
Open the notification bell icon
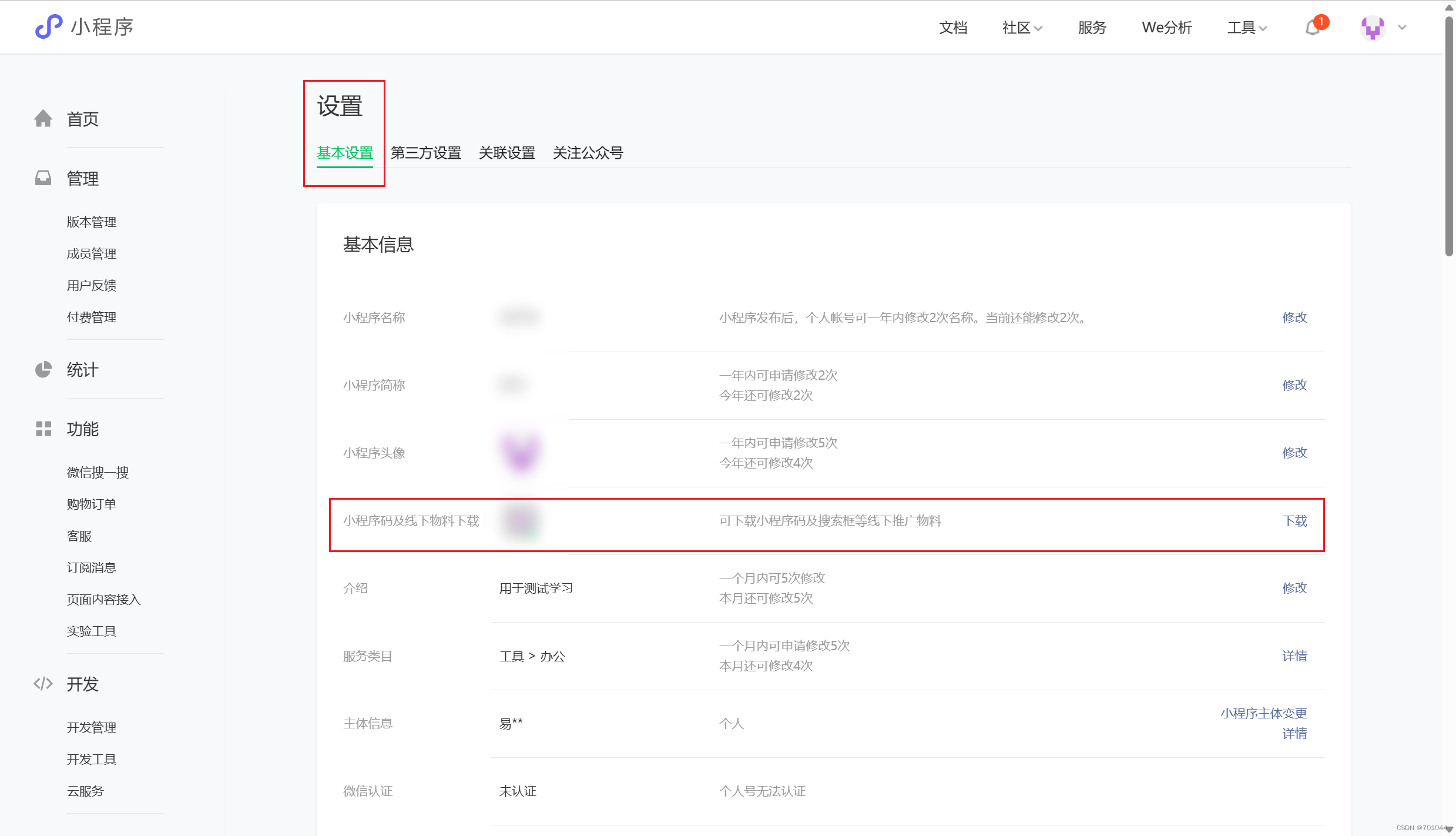(1313, 28)
